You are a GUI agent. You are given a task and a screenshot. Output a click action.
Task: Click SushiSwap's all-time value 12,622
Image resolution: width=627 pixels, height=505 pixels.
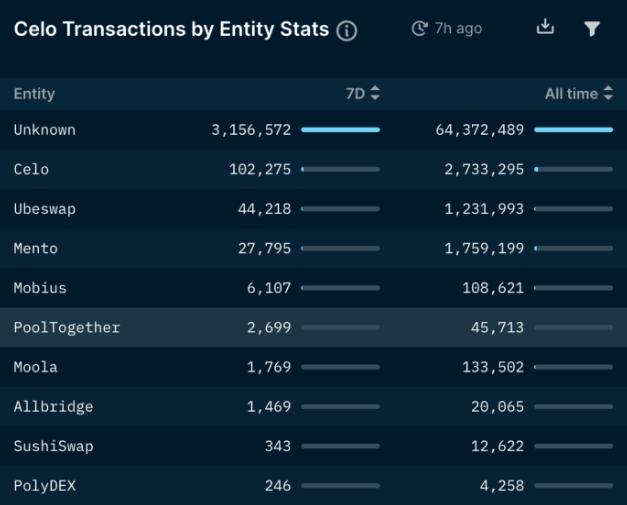pyautogui.click(x=497, y=446)
